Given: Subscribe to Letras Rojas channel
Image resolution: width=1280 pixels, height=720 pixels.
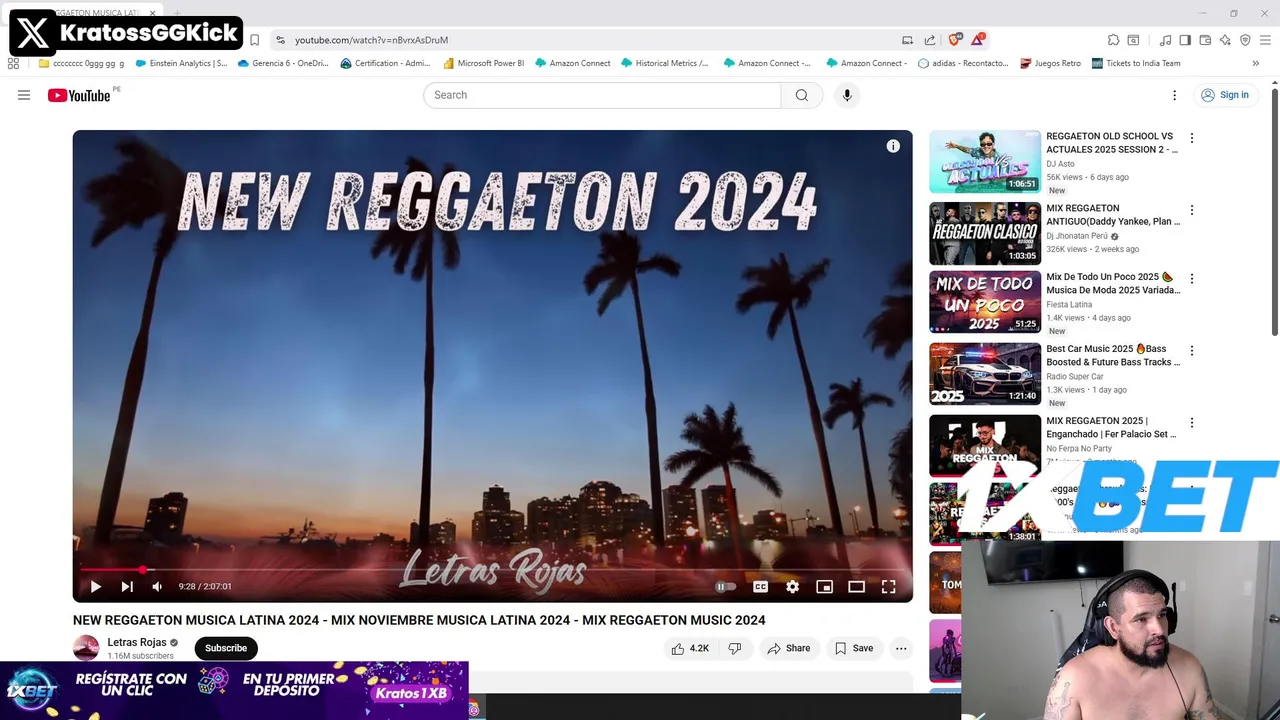Looking at the screenshot, I should (226, 648).
